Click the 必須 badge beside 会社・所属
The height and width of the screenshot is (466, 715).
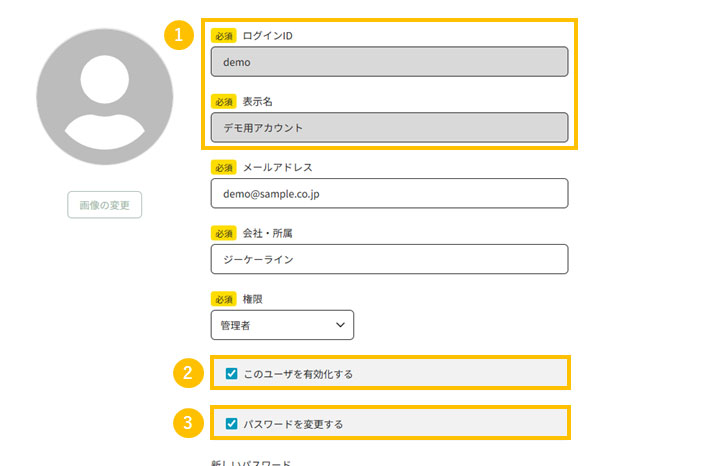[x=223, y=233]
